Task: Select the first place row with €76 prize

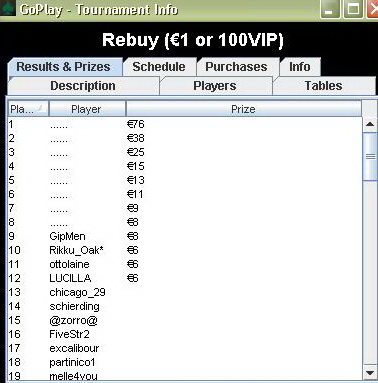Action: coord(185,124)
